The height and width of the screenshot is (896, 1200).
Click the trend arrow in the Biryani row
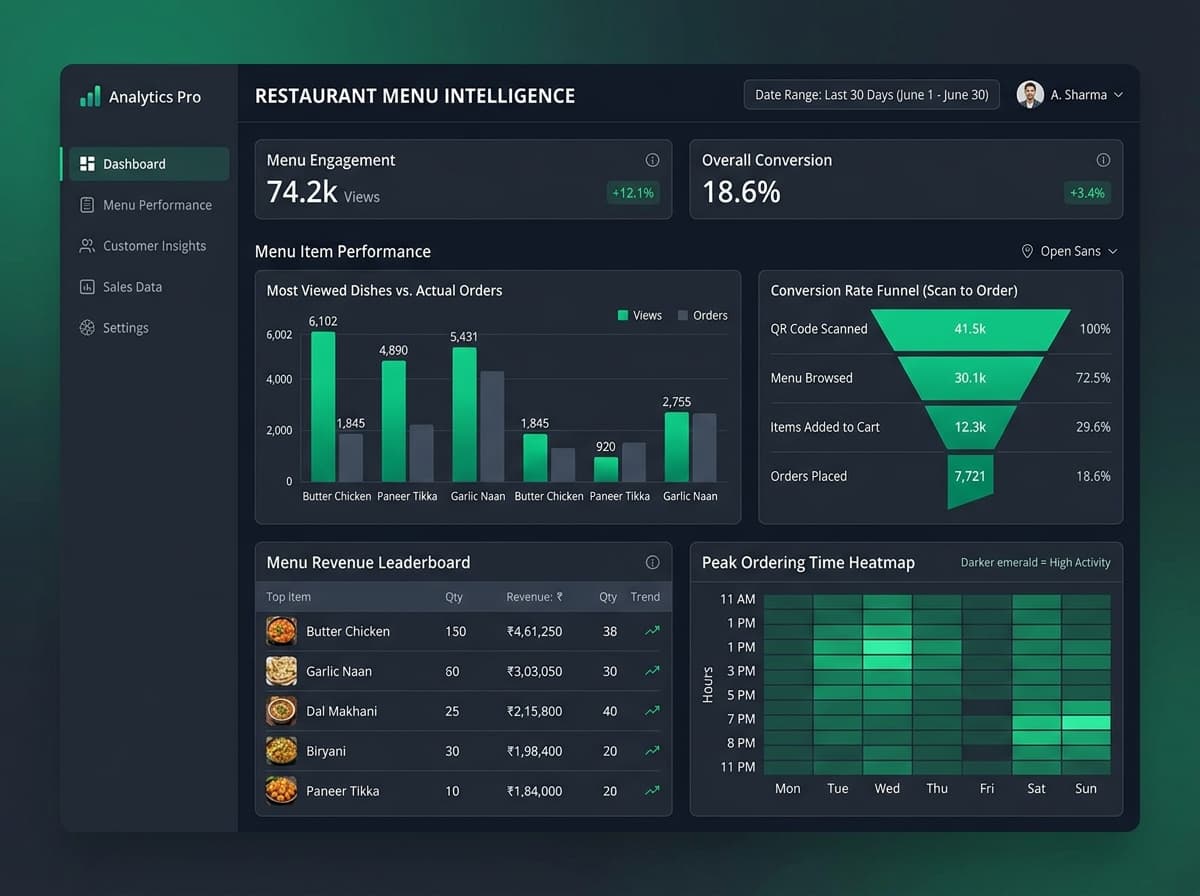click(652, 751)
